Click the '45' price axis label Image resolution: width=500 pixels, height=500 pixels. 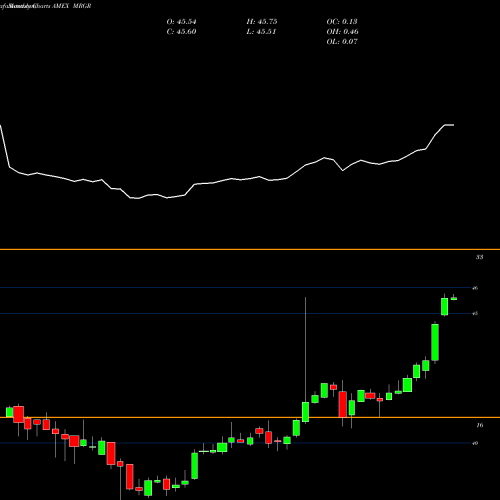coord(475,313)
